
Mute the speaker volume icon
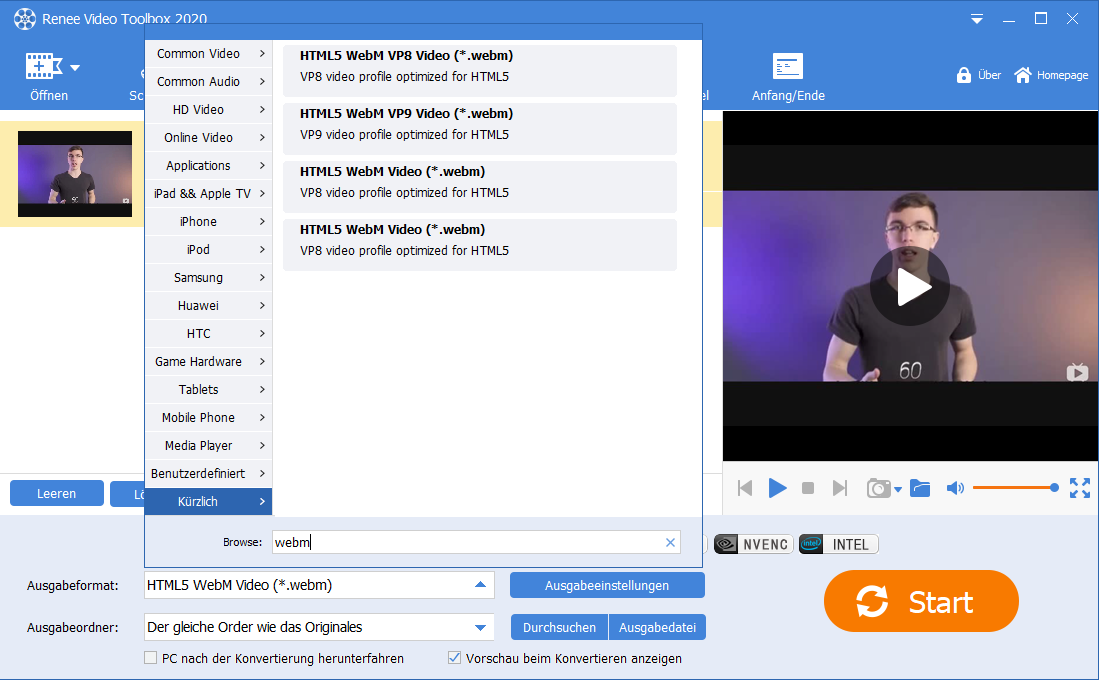(955, 488)
